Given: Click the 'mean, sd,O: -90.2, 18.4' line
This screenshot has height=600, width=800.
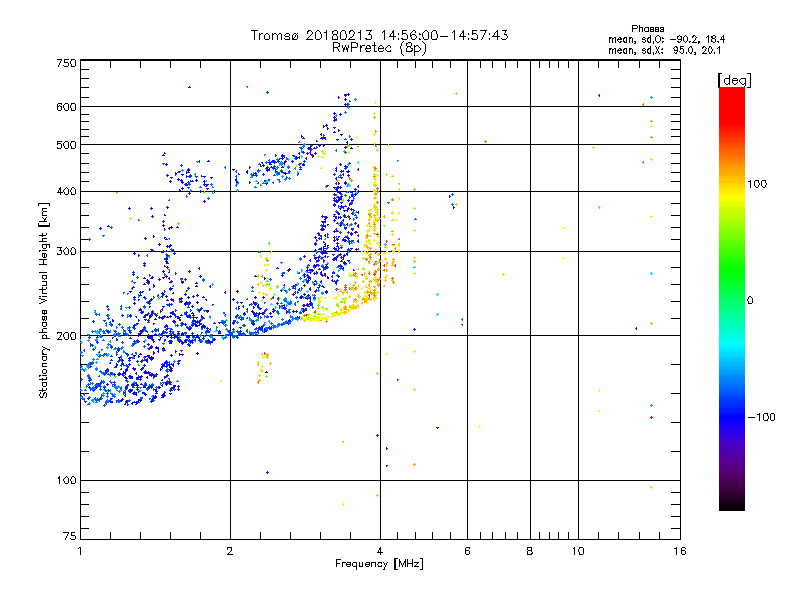Looking at the screenshot, I should [x=666, y=40].
